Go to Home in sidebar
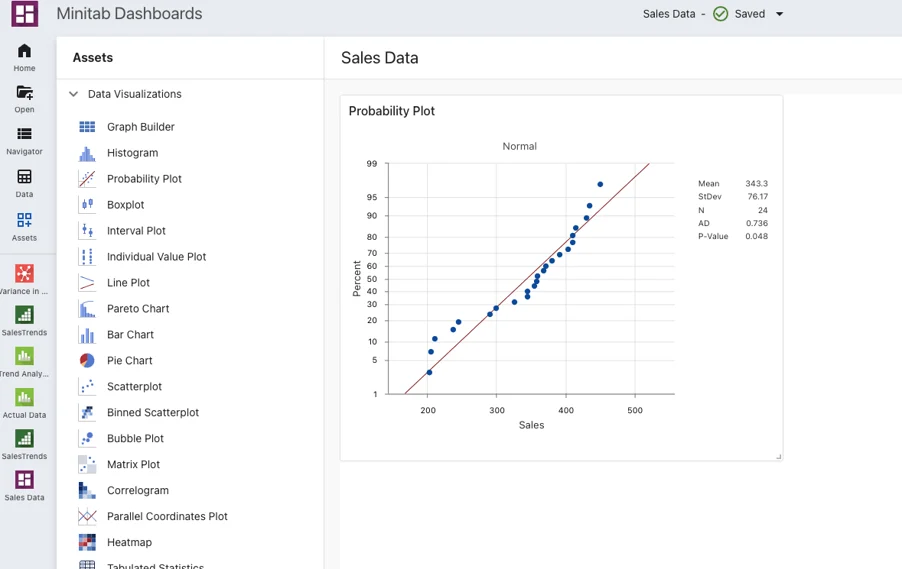The width and height of the screenshot is (902, 569). (24, 57)
